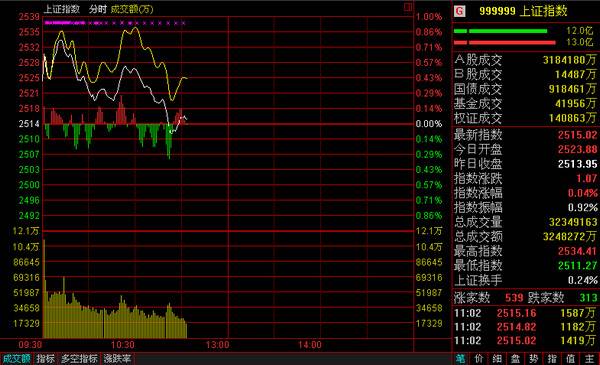Click the 13:00 time axis label
Viewport: 600px width, 365px height.
217,345
